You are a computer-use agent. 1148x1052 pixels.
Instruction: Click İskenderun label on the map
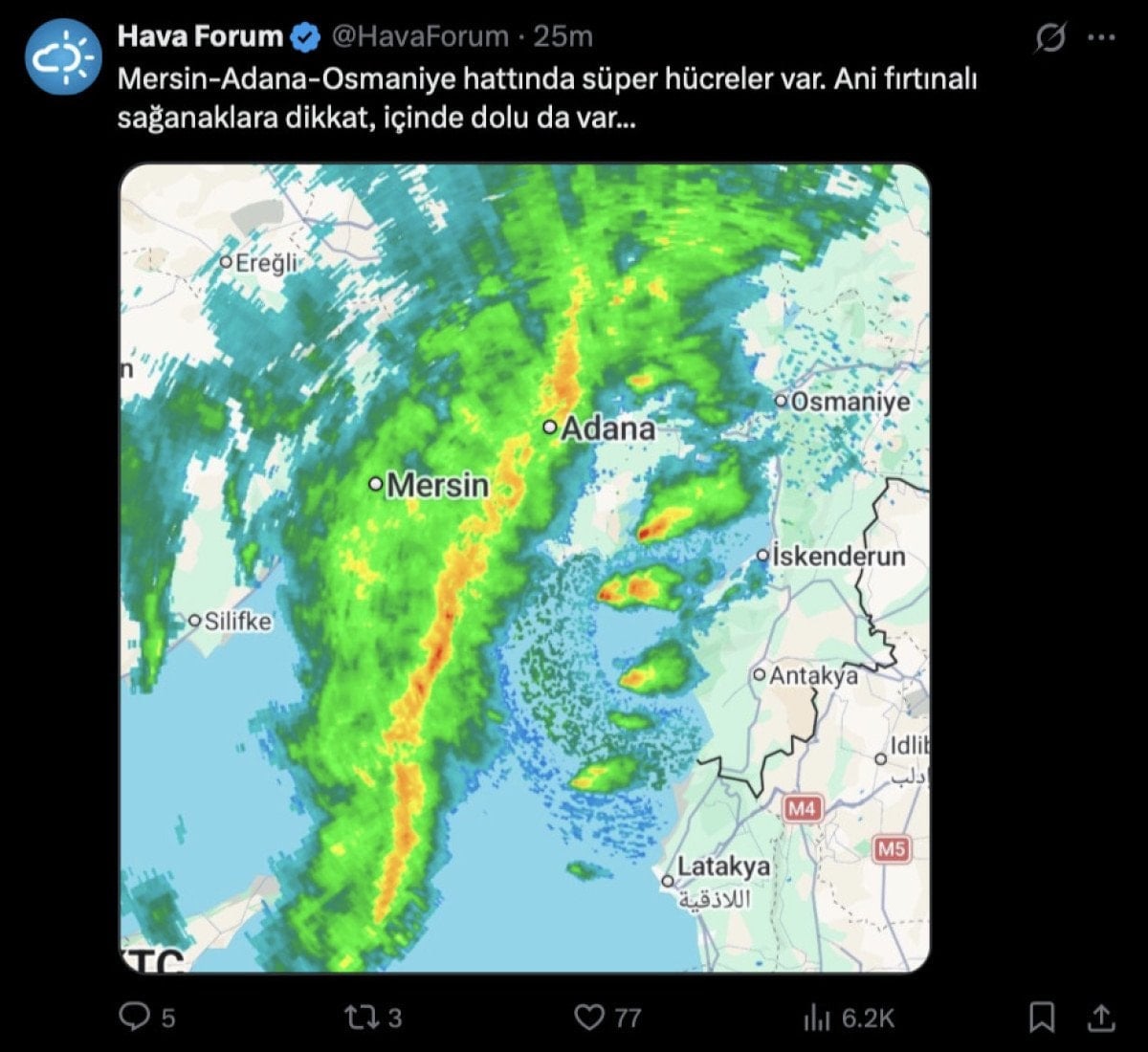pyautogui.click(x=838, y=556)
